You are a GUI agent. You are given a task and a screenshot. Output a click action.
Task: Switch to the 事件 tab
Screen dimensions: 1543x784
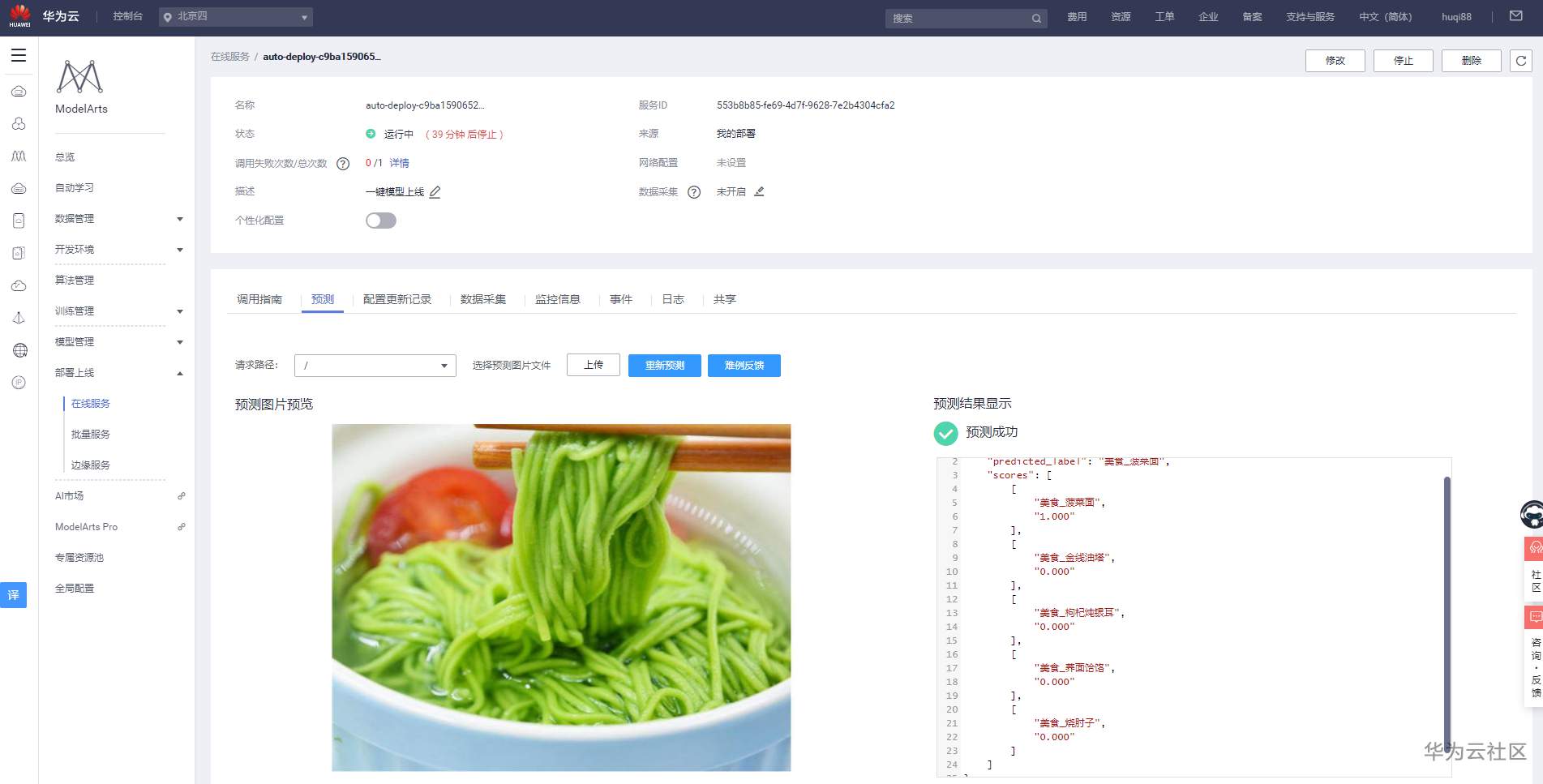tap(621, 299)
